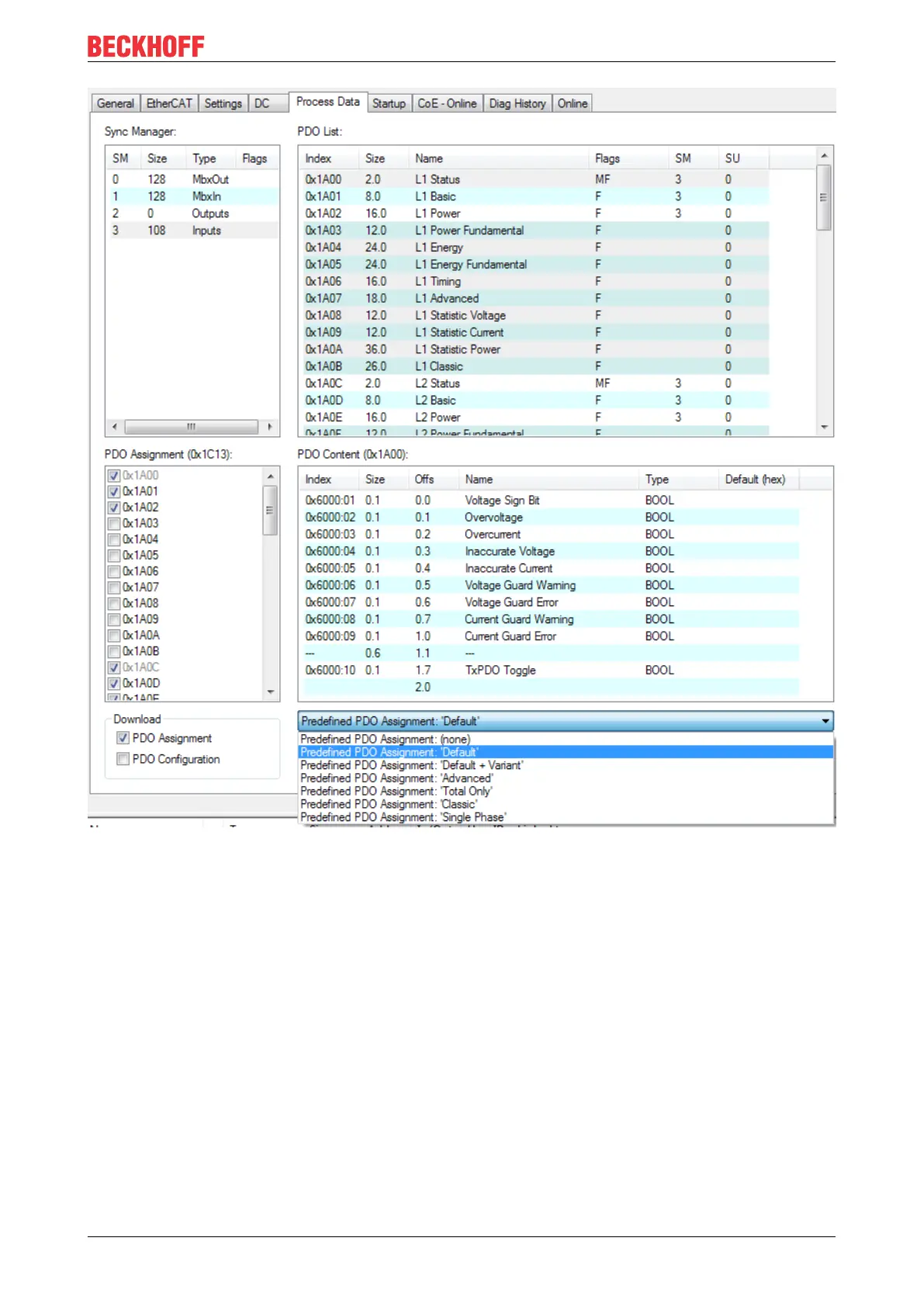Viewport: 924px width, 1307px height.
Task: Enable the 0x1A06 PDO assignment checkbox
Action: coord(114,571)
